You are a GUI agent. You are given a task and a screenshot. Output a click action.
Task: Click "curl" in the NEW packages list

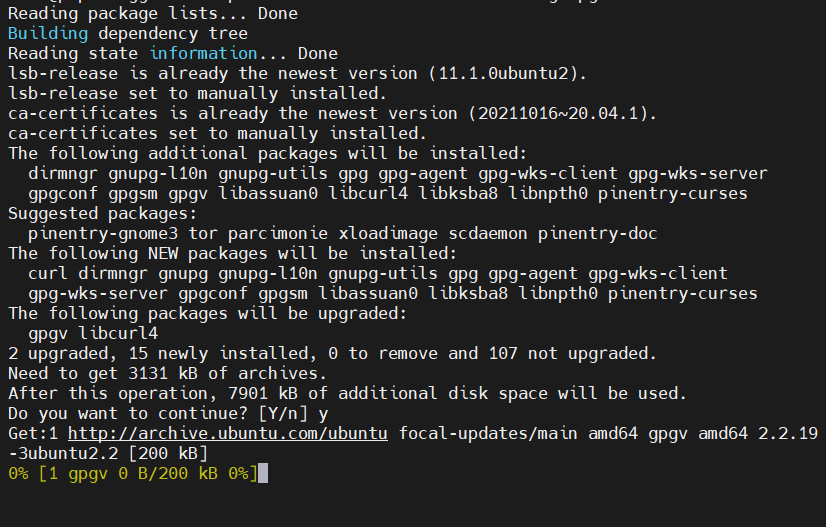47,273
